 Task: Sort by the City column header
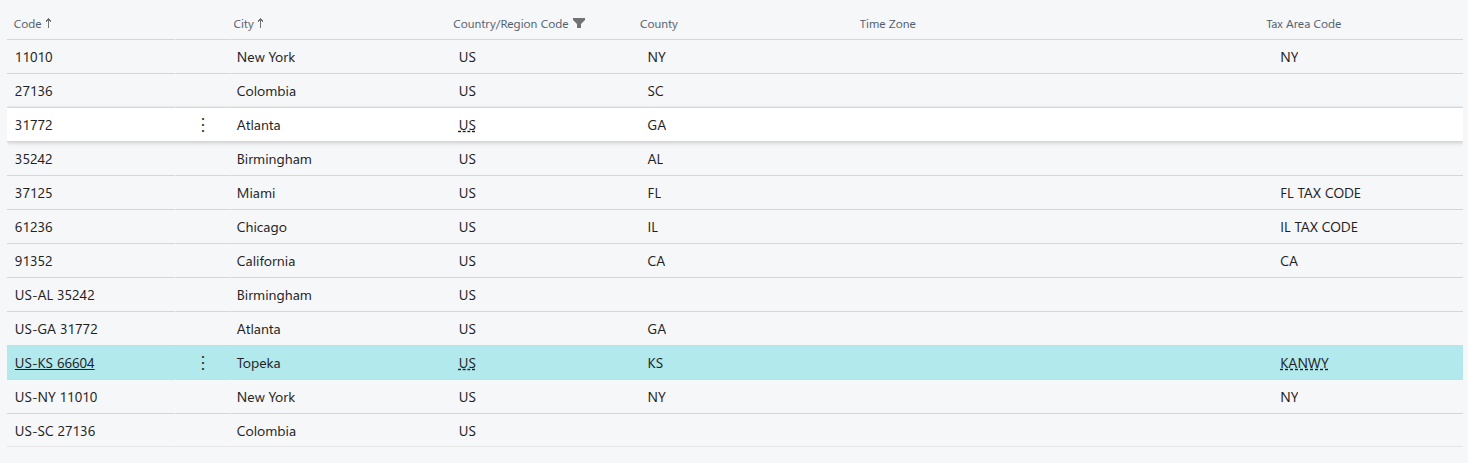(243, 24)
